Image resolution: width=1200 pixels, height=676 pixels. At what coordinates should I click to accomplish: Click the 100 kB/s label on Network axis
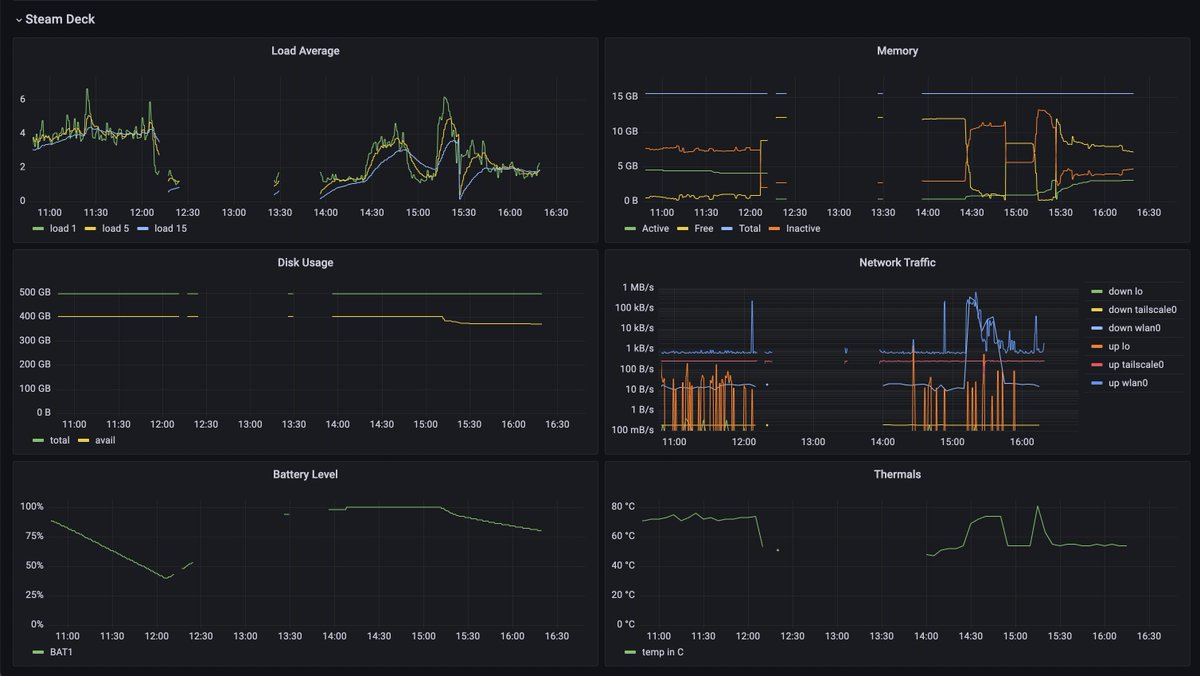[x=634, y=308]
